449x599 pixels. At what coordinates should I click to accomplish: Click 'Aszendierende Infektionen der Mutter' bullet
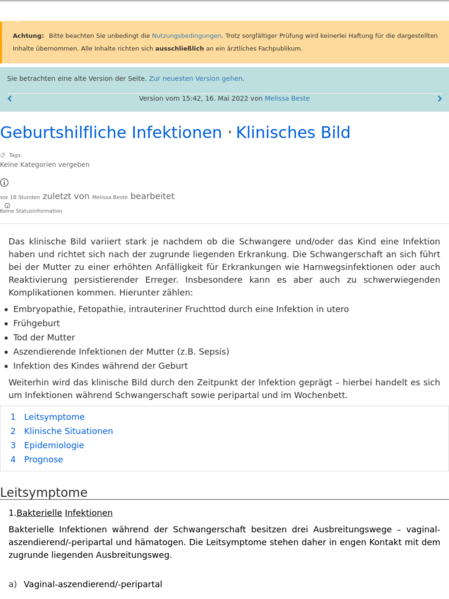(121, 351)
